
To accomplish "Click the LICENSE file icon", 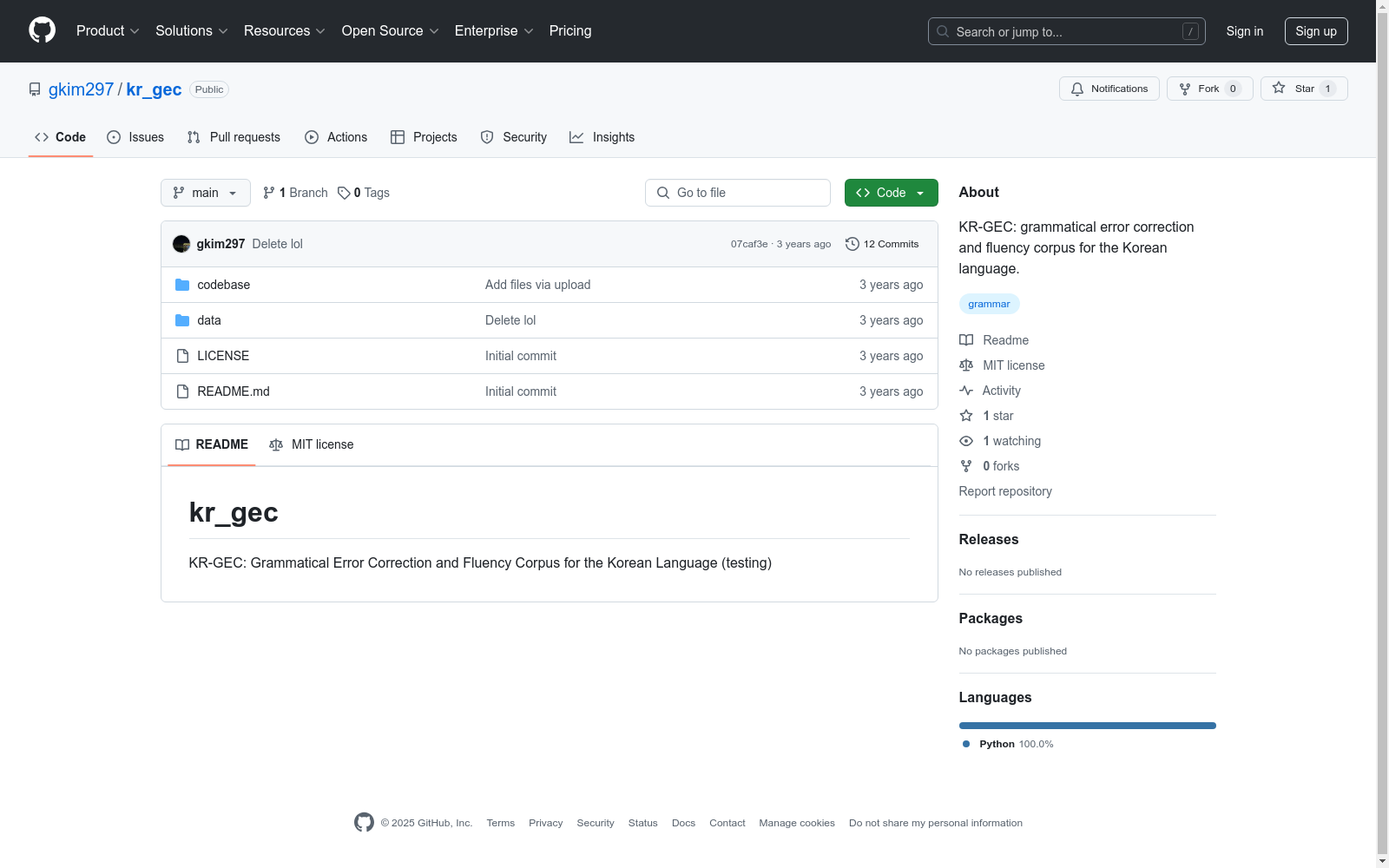I will [x=182, y=356].
